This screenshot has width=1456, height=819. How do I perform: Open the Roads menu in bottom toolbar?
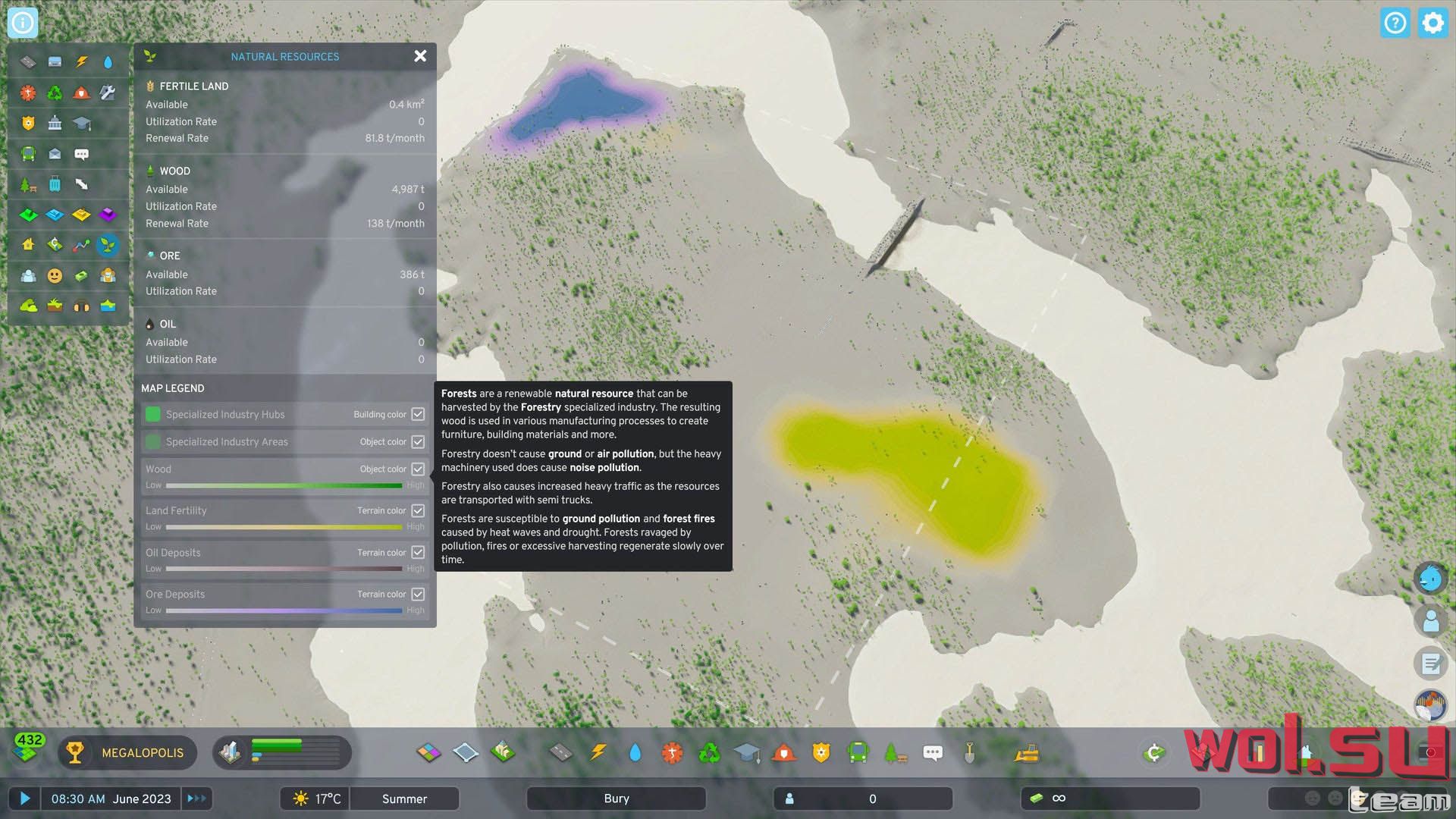pos(560,752)
